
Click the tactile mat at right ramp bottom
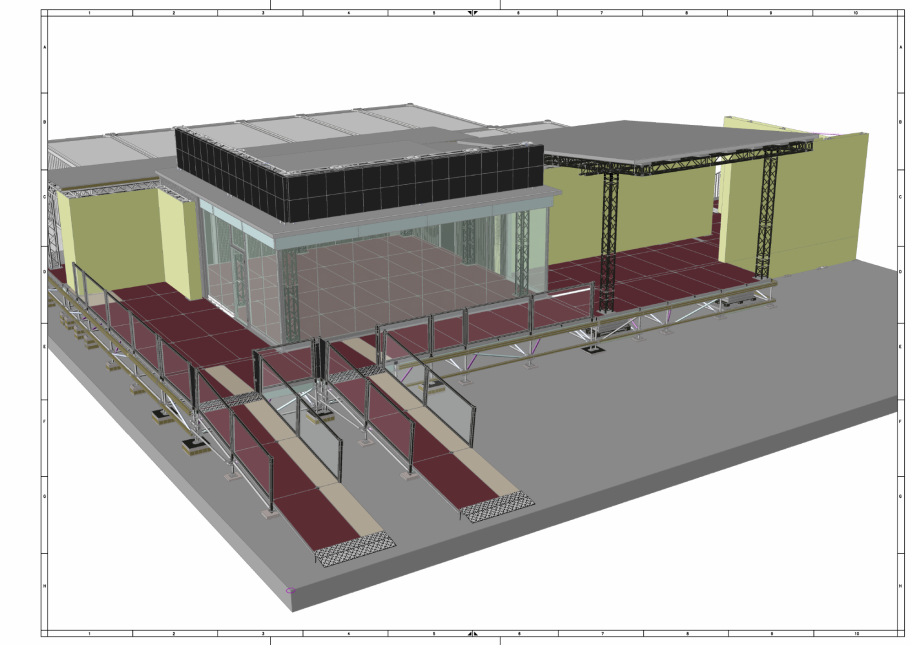pyautogui.click(x=497, y=507)
